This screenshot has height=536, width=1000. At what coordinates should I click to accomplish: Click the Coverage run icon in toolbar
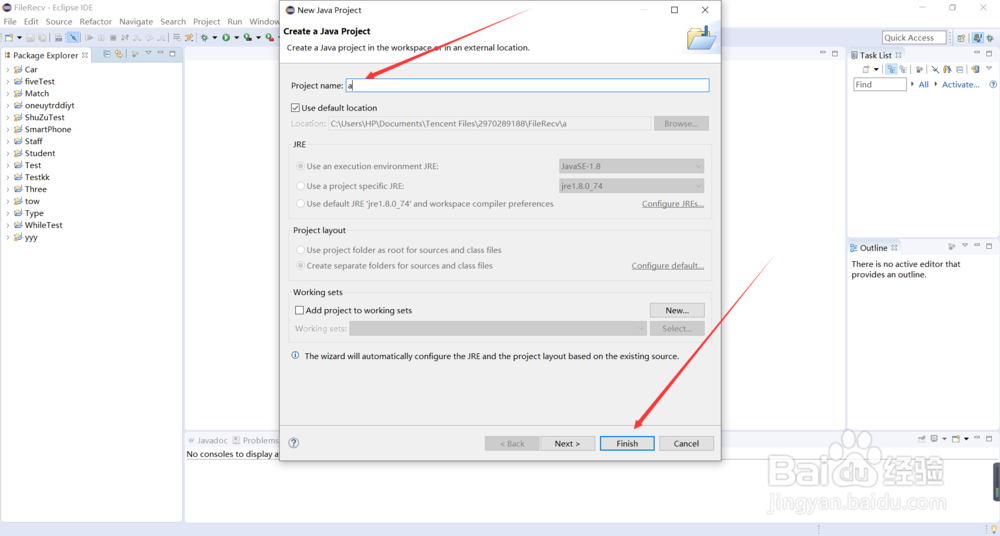tap(247, 38)
